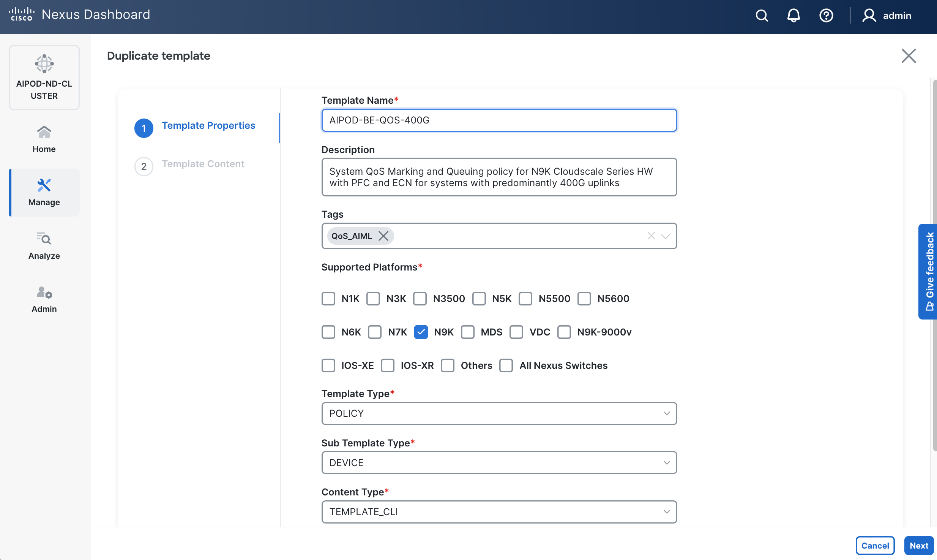
Task: Click the Template Name input field
Action: click(499, 120)
